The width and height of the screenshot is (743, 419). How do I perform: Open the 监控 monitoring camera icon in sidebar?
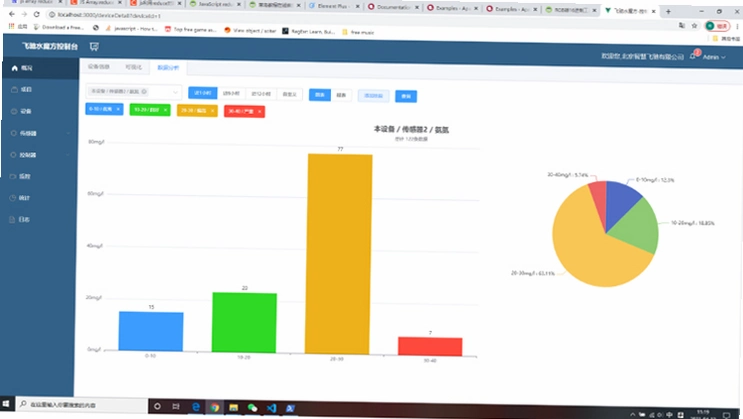(x=13, y=176)
